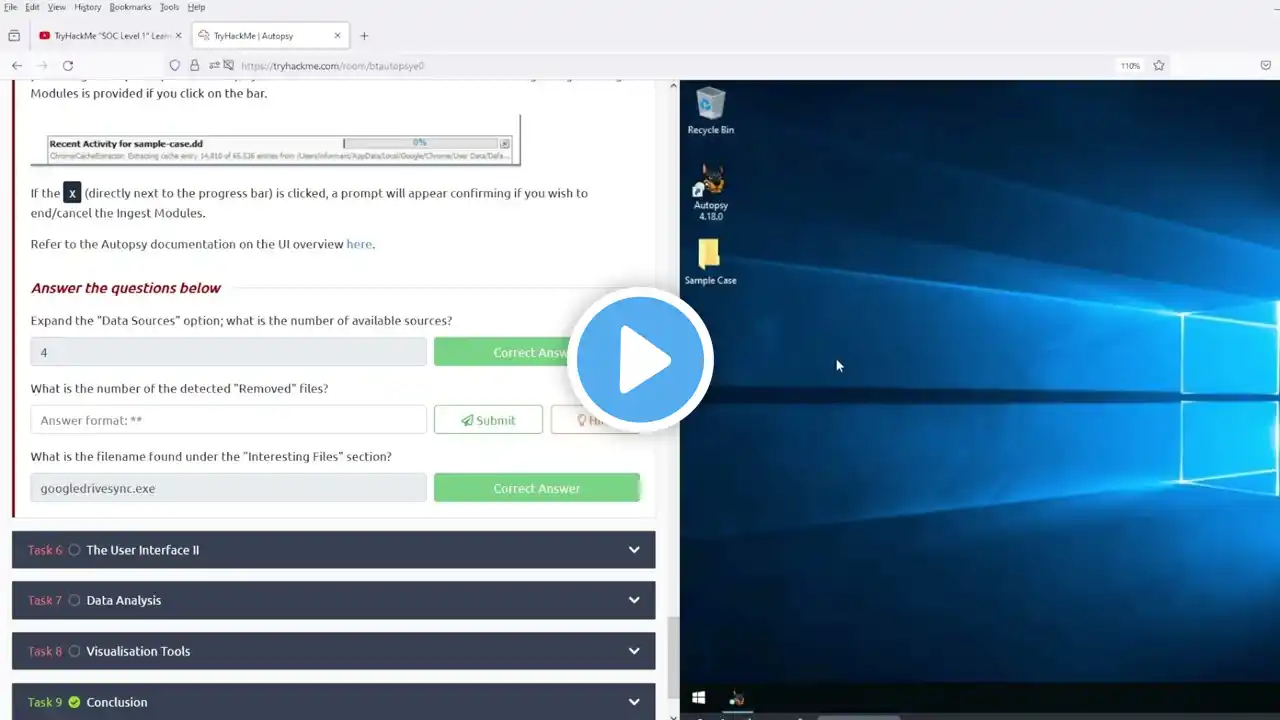1280x720 pixels.
Task: Follow the 'here' documentation link
Action: tap(359, 244)
